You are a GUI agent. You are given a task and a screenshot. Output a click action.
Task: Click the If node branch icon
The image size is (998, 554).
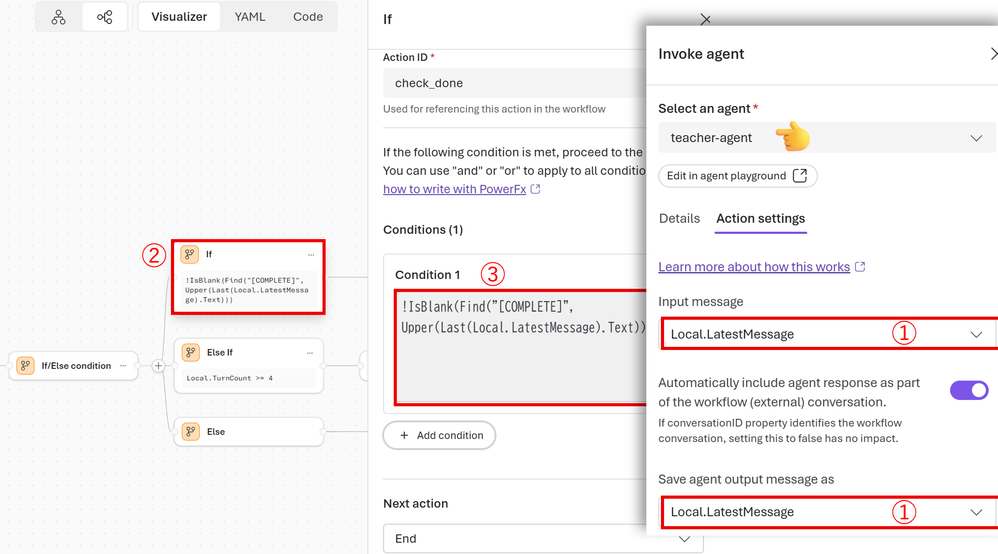tap(189, 255)
